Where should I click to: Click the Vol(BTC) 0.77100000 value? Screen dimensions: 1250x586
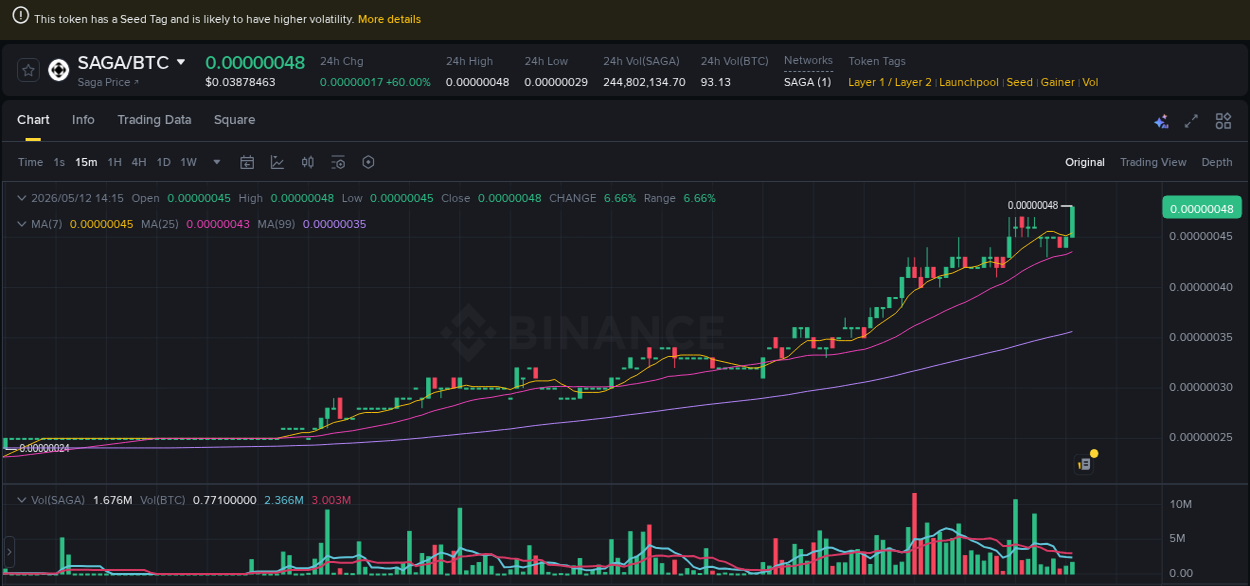224,499
